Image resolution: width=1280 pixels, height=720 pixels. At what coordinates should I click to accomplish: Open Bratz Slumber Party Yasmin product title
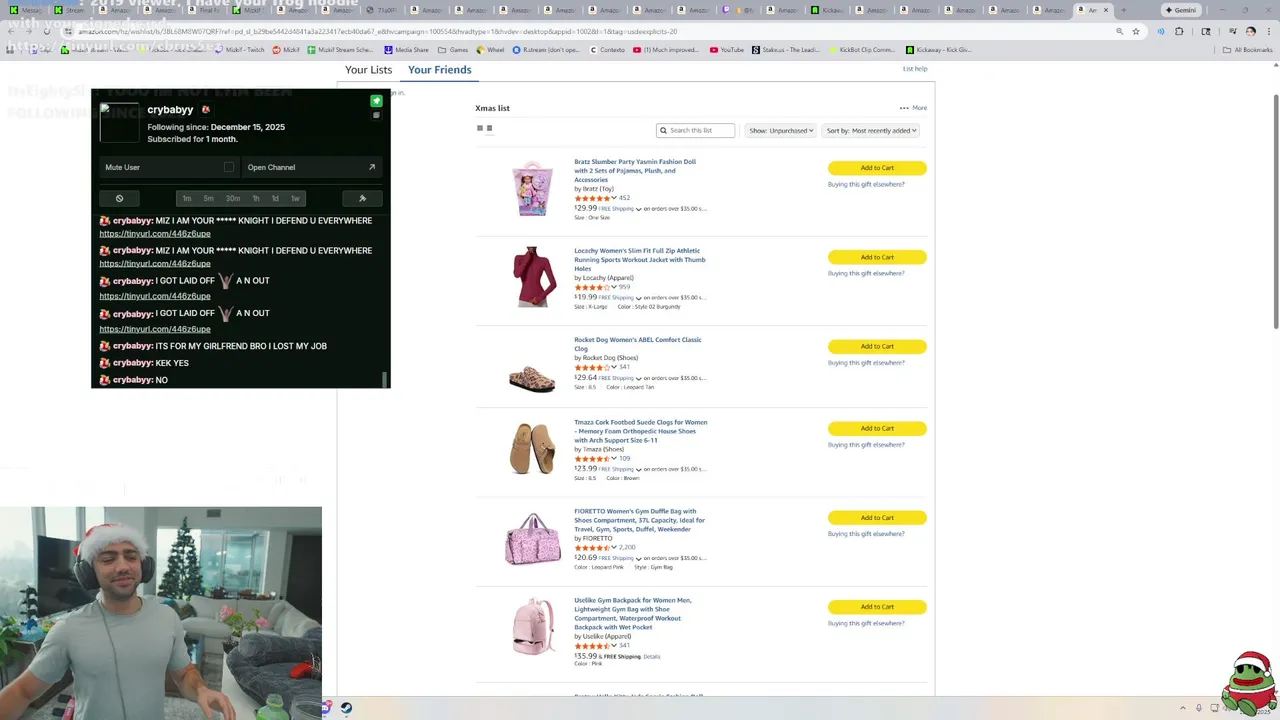click(635, 170)
